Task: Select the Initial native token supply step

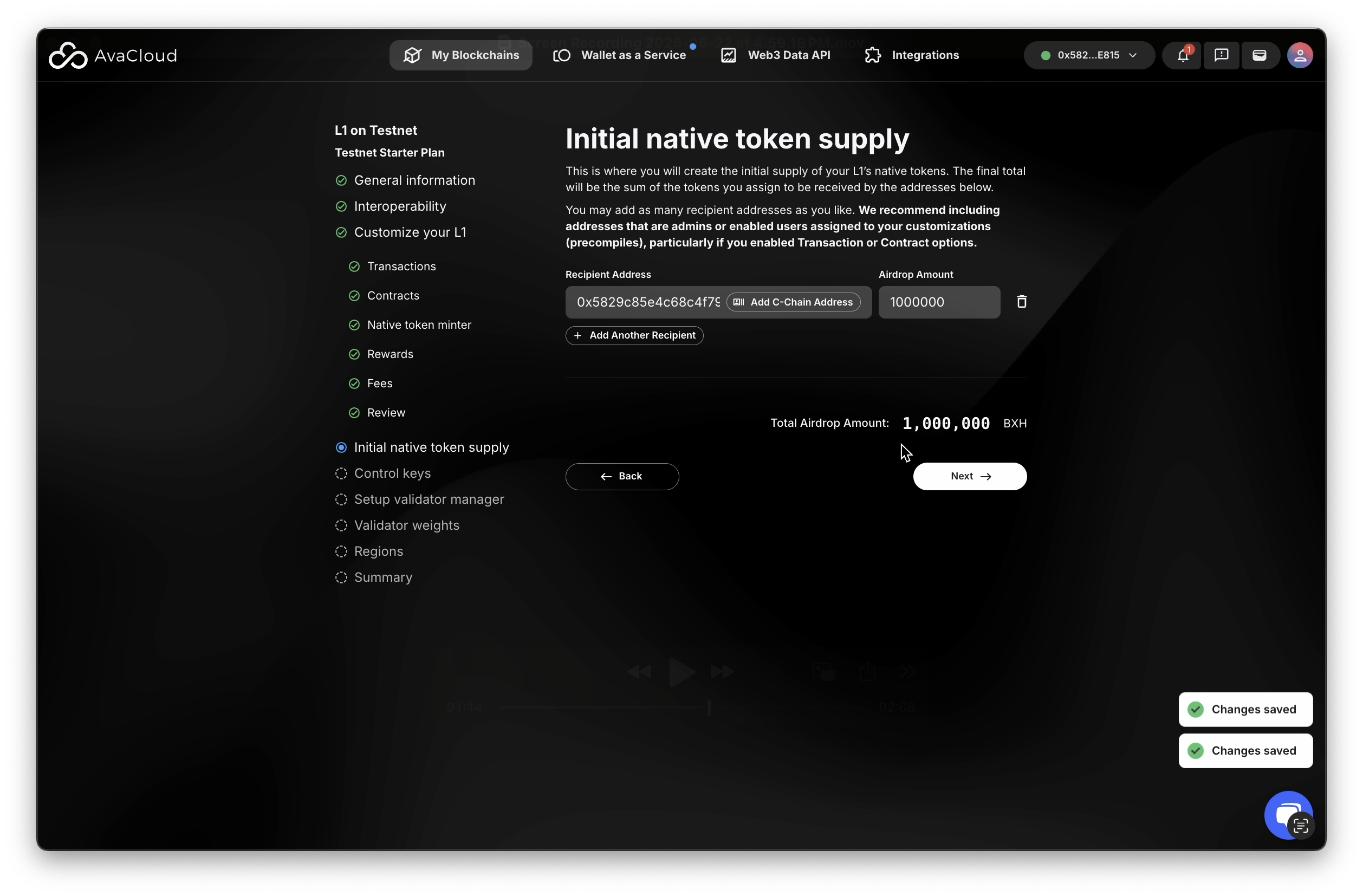Action: (x=431, y=447)
